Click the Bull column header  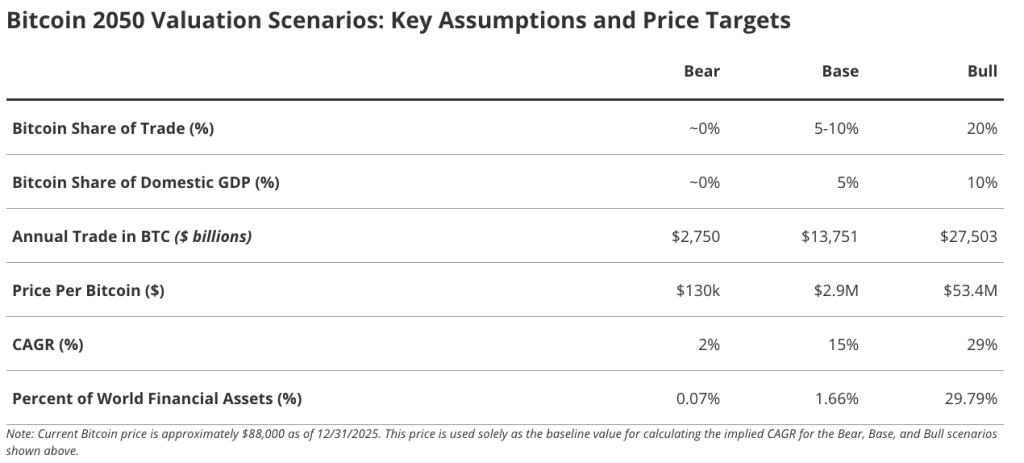click(x=982, y=71)
